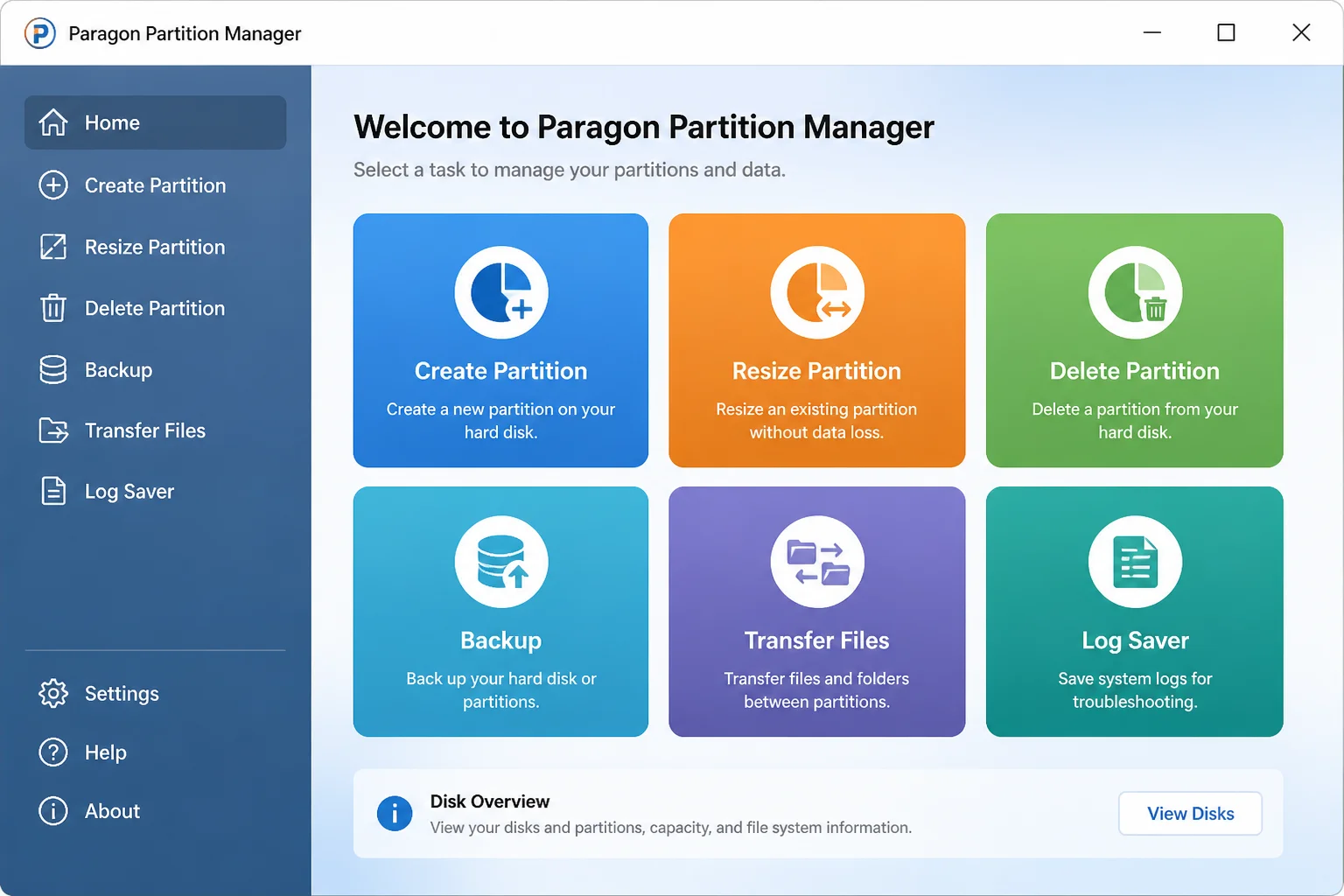Click the View Disks button
Viewport: 1344px width, 896px height.
click(1190, 814)
